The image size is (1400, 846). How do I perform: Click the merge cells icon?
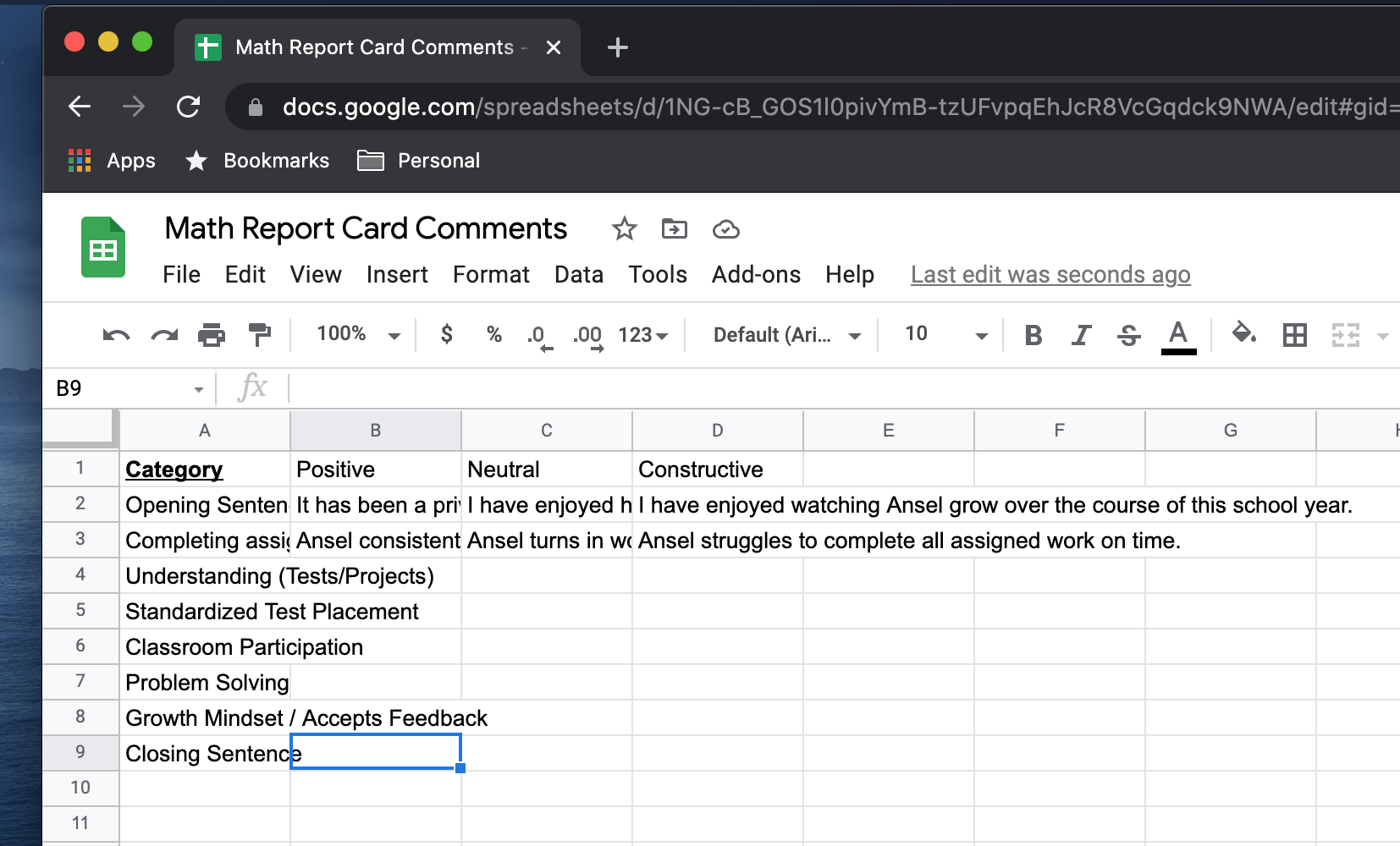click(x=1345, y=335)
